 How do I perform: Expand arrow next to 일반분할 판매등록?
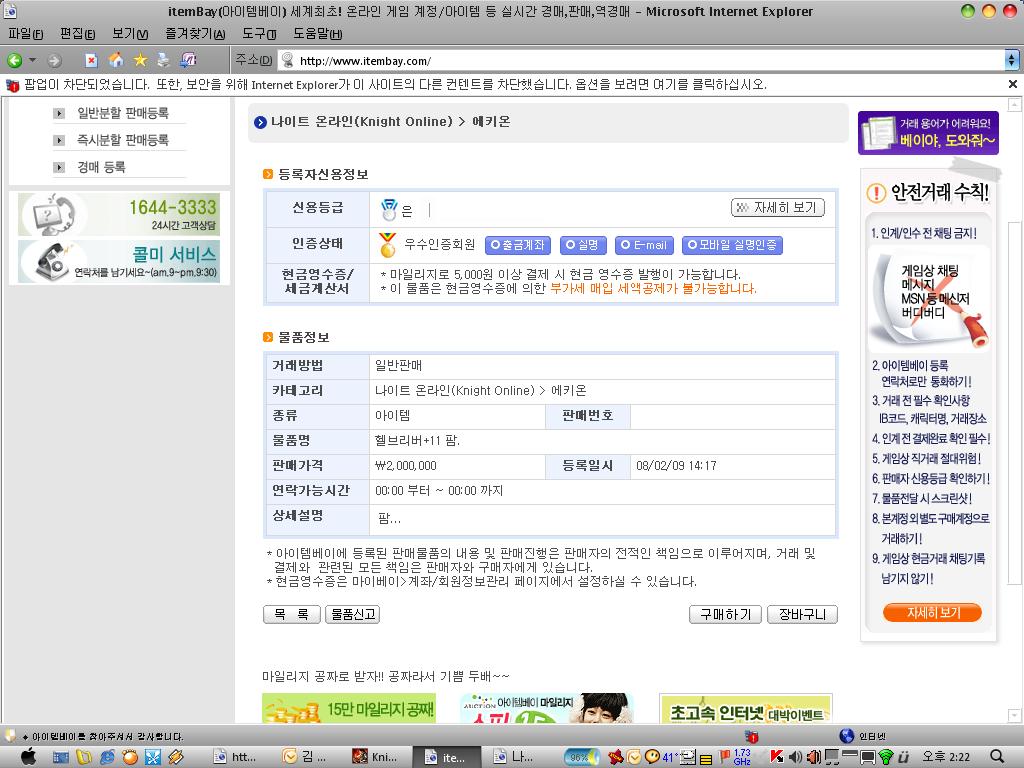(59, 114)
